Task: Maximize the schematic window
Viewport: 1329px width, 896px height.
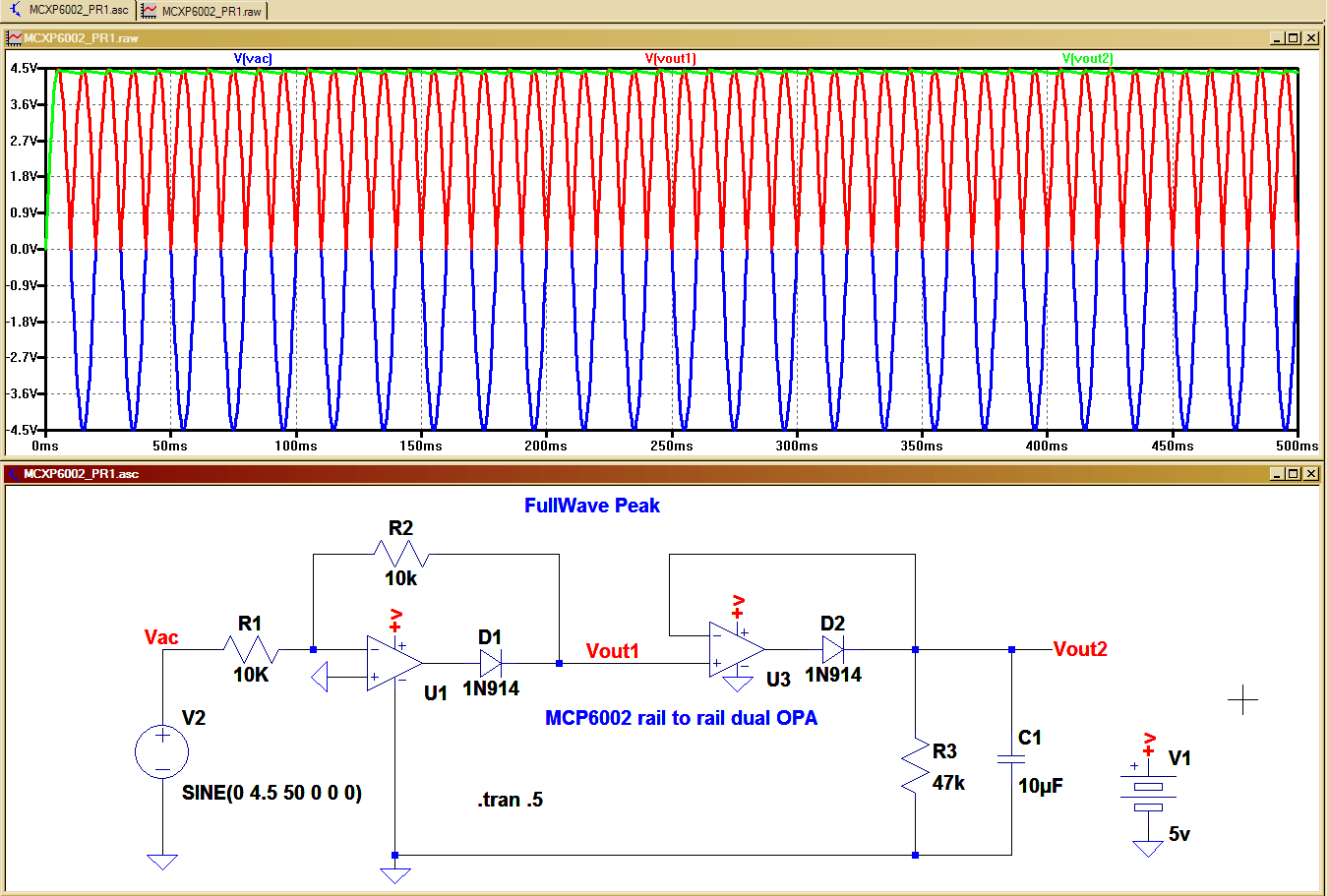Action: (x=1294, y=474)
